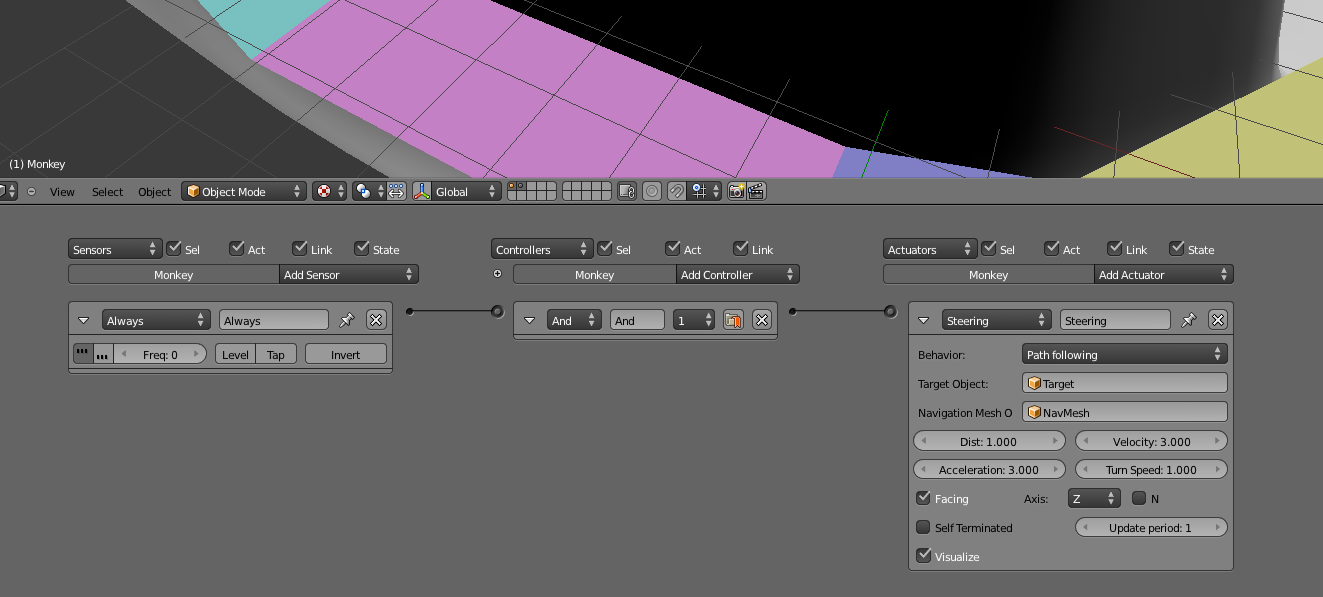Pin the Steering actuator
Viewport: 1323px width, 597px height.
(1189, 320)
